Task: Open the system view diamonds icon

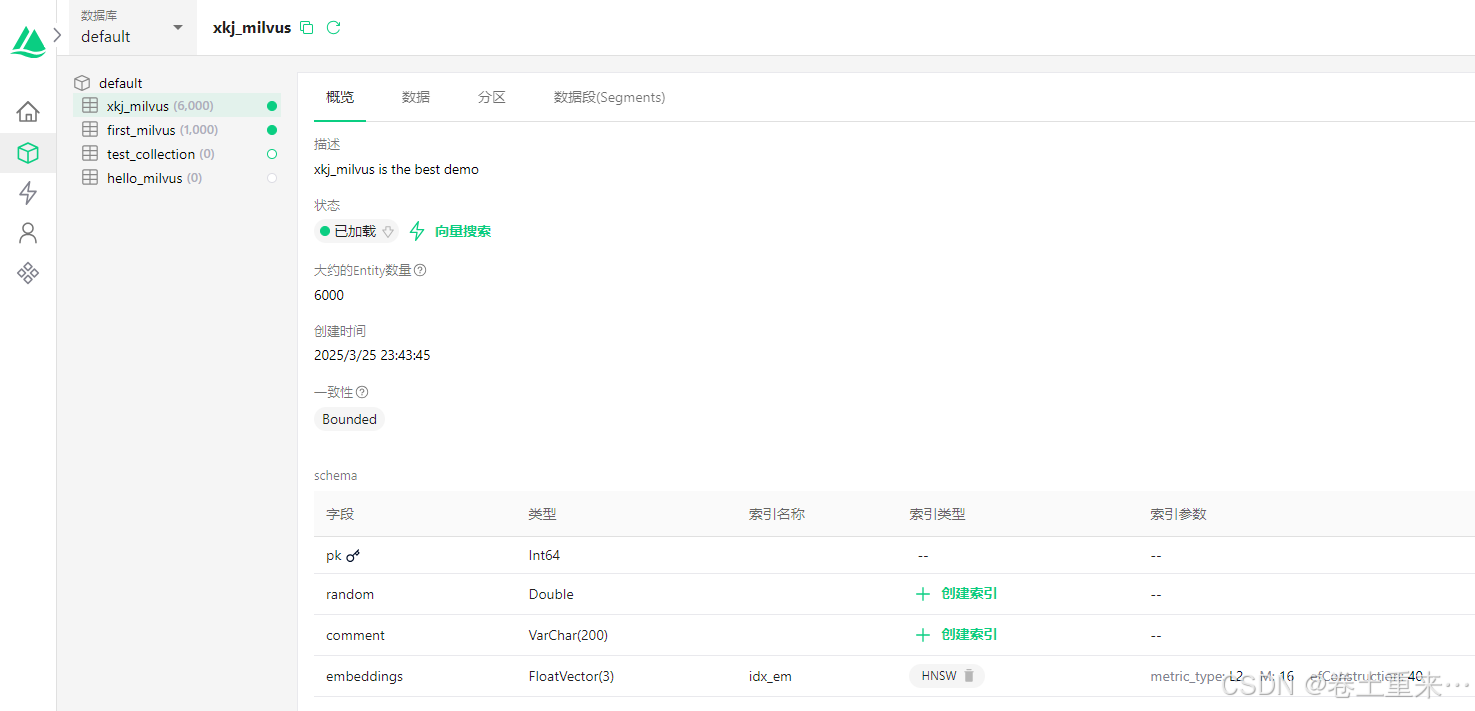Action: click(x=28, y=273)
